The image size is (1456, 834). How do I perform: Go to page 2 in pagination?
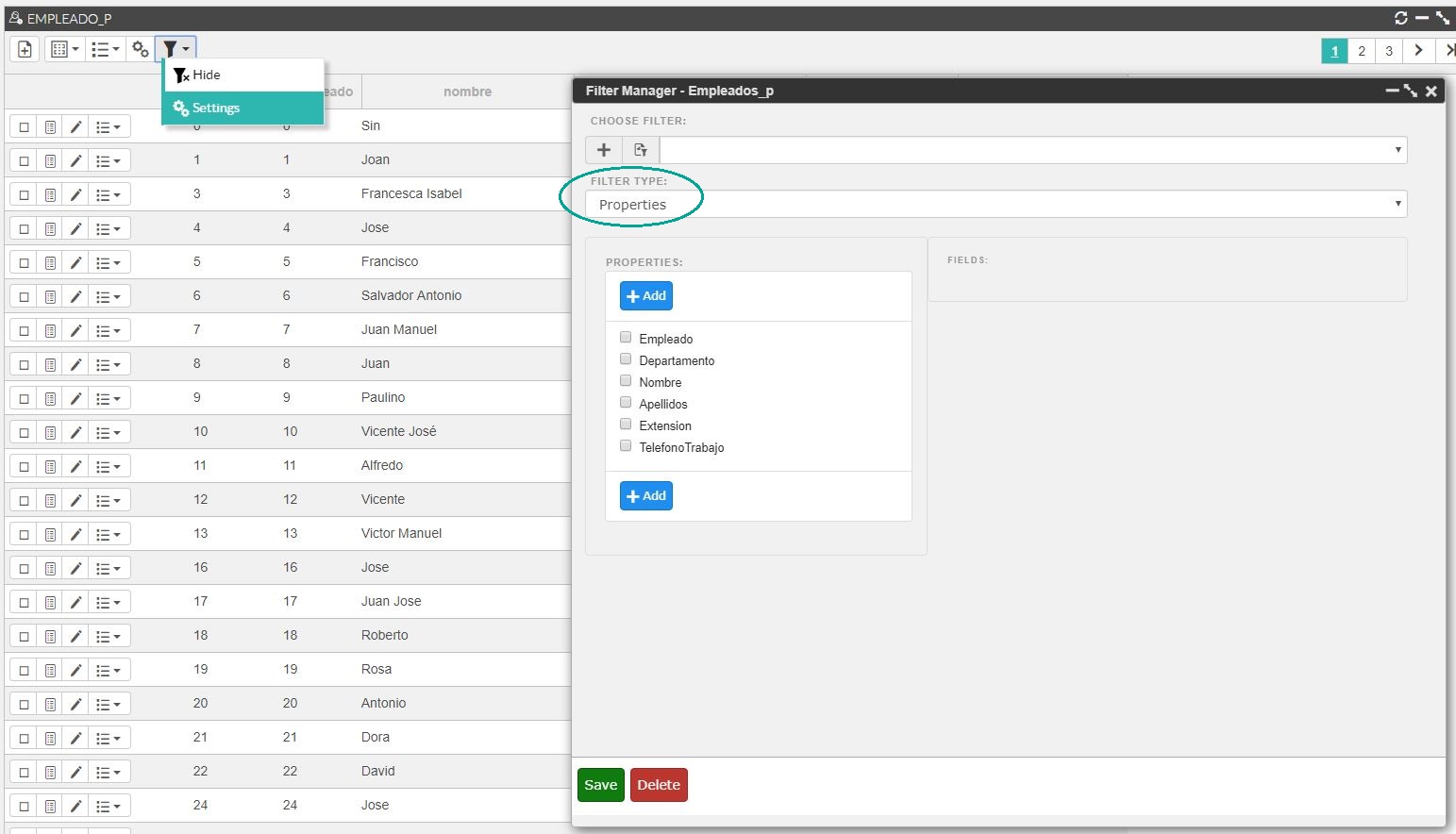point(1362,51)
